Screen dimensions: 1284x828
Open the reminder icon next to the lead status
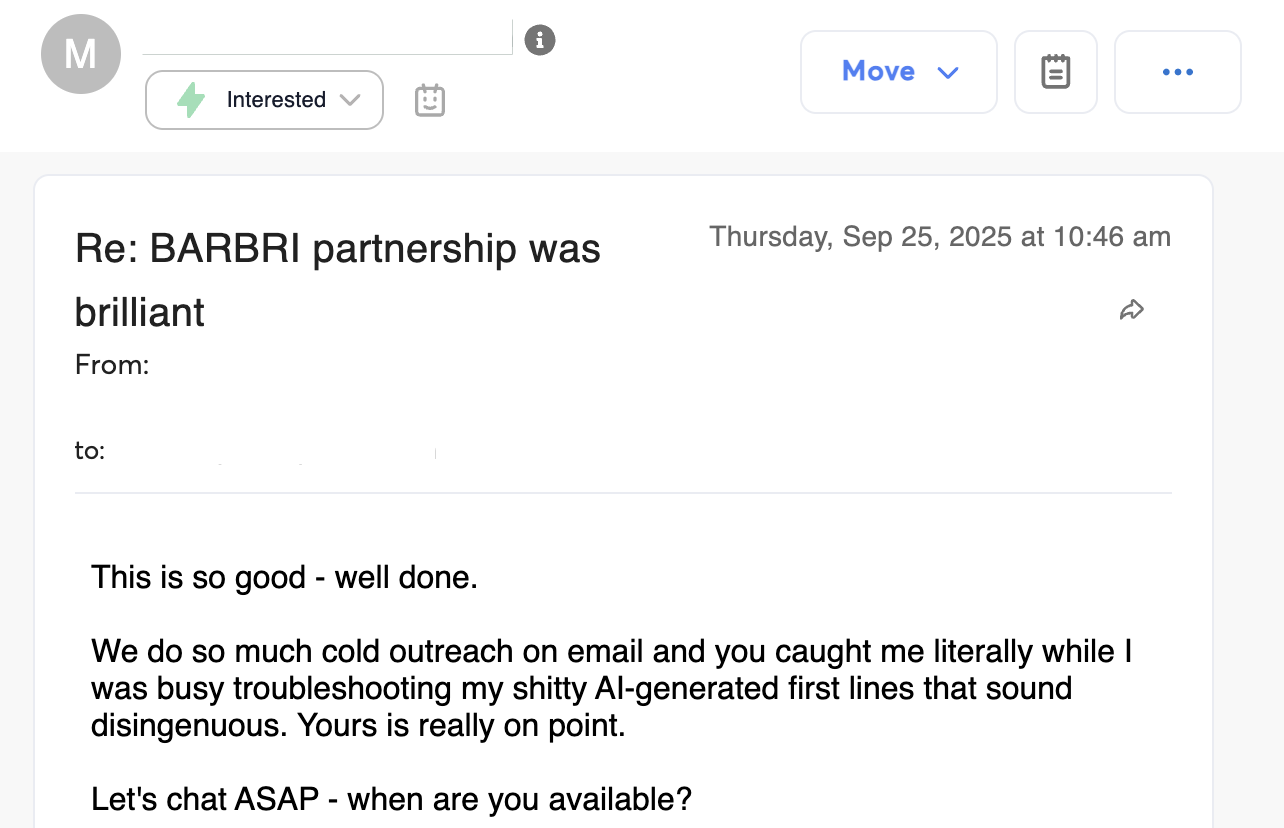[x=430, y=100]
